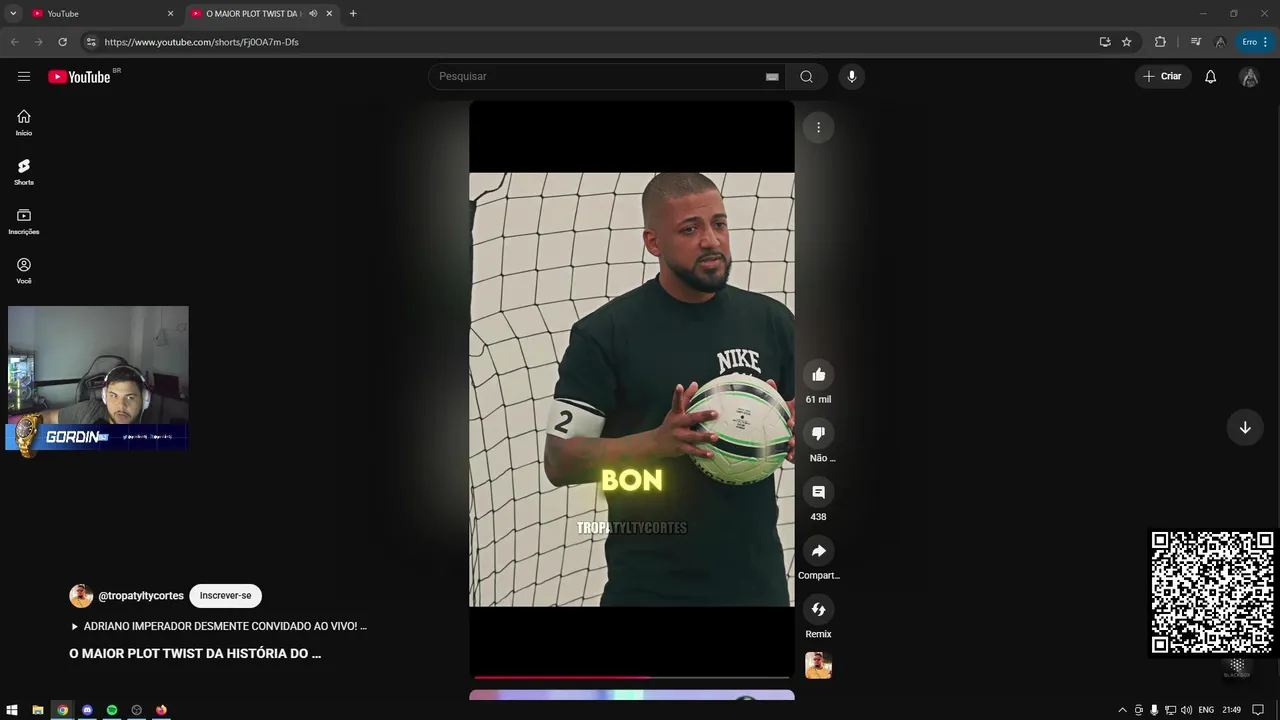Close the O MAIOR PLOT TWIST tab

329,14
